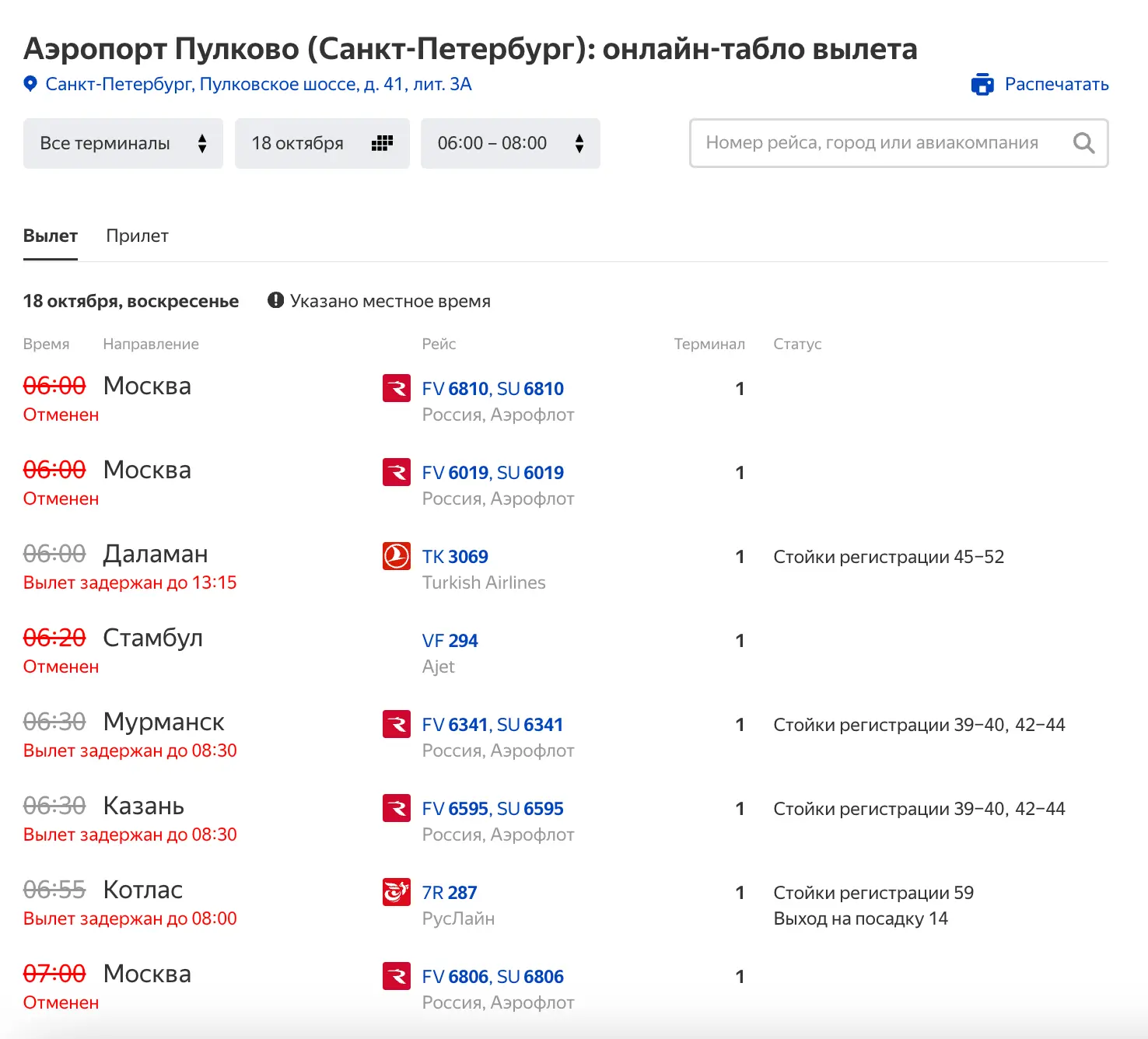Open flight 7R 287 link
This screenshot has height=1039, width=1148.
point(450,893)
